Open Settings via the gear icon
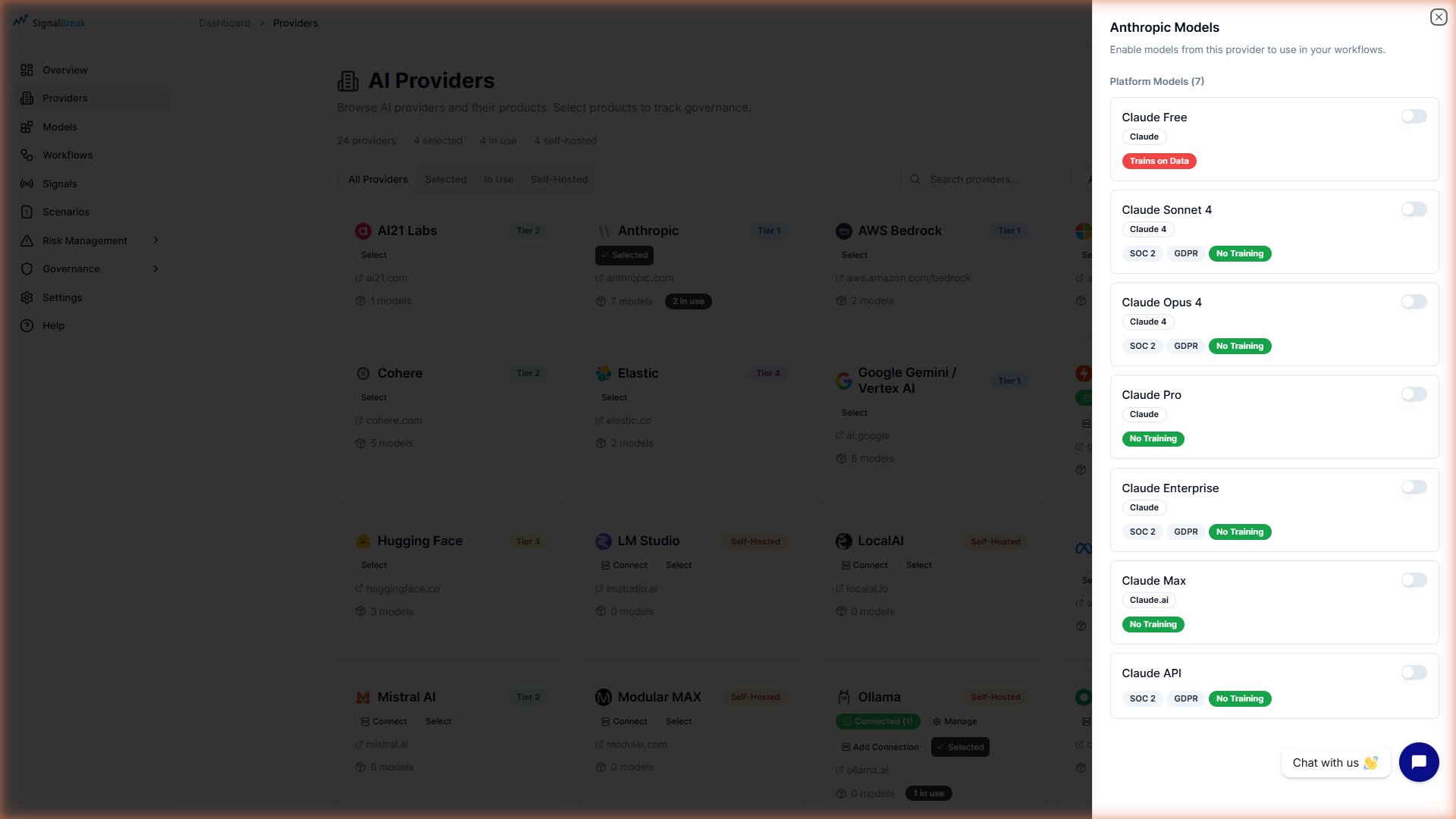Screen dimensions: 1456x819 coord(27,297)
